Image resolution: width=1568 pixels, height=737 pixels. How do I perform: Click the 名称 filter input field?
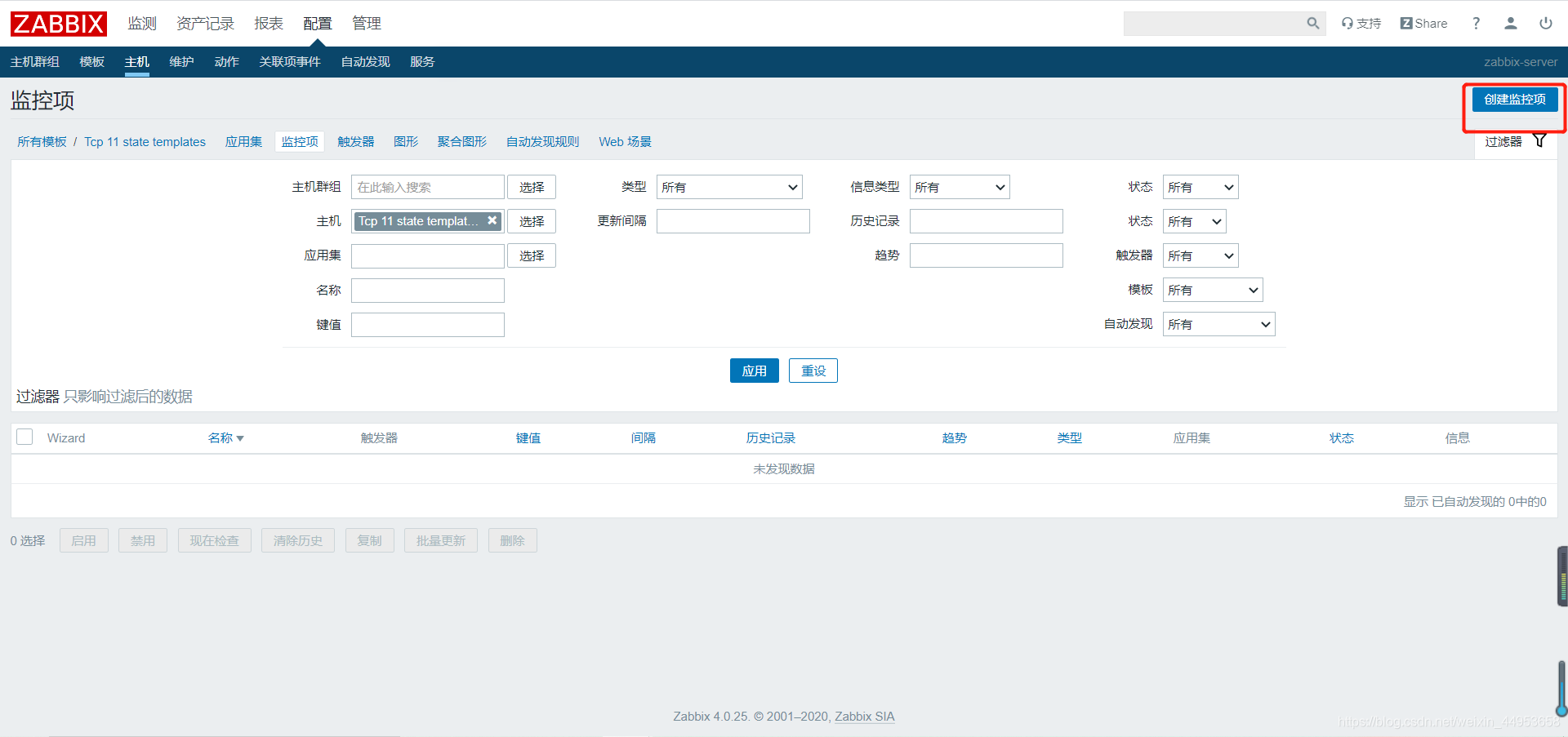428,291
